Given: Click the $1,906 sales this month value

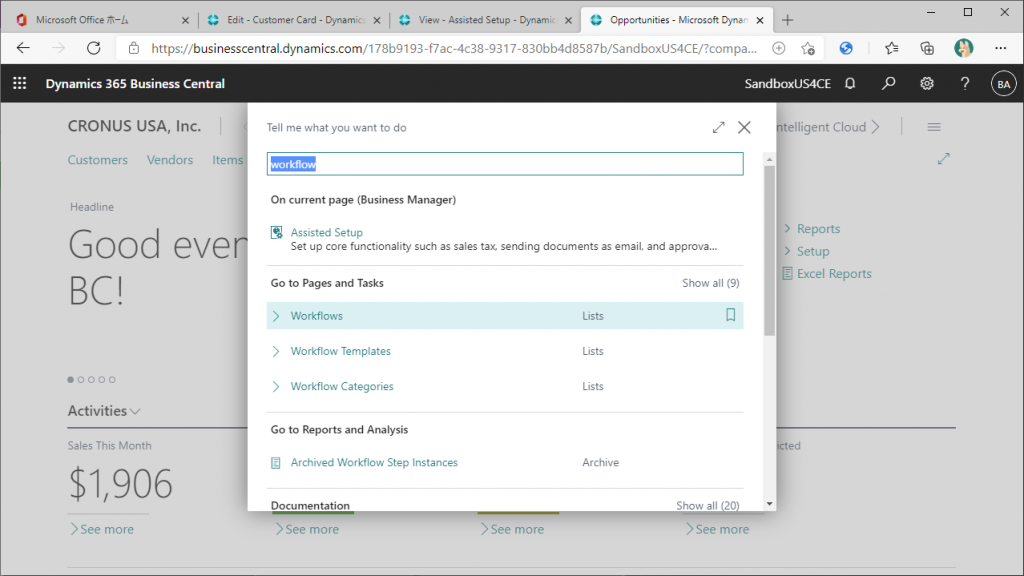Looking at the screenshot, I should pyautogui.click(x=120, y=484).
